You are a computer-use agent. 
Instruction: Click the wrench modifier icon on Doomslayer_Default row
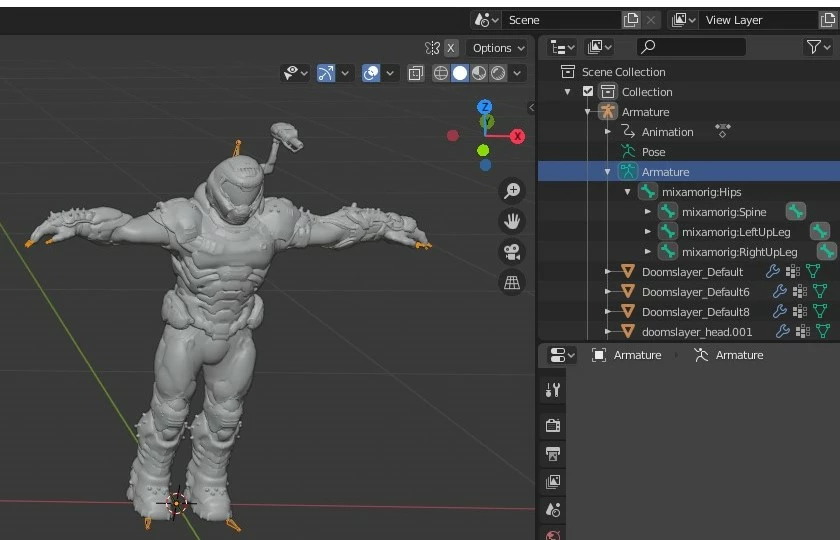pyautogui.click(x=772, y=271)
